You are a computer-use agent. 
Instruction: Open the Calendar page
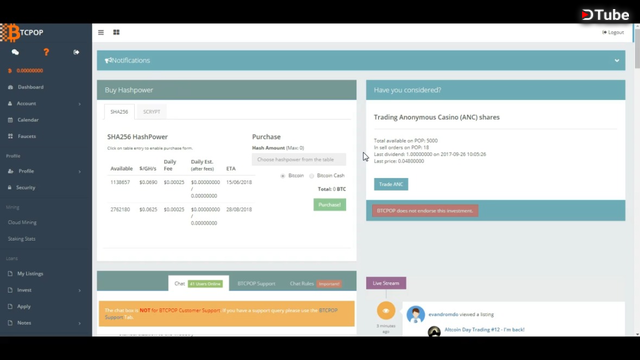28,120
